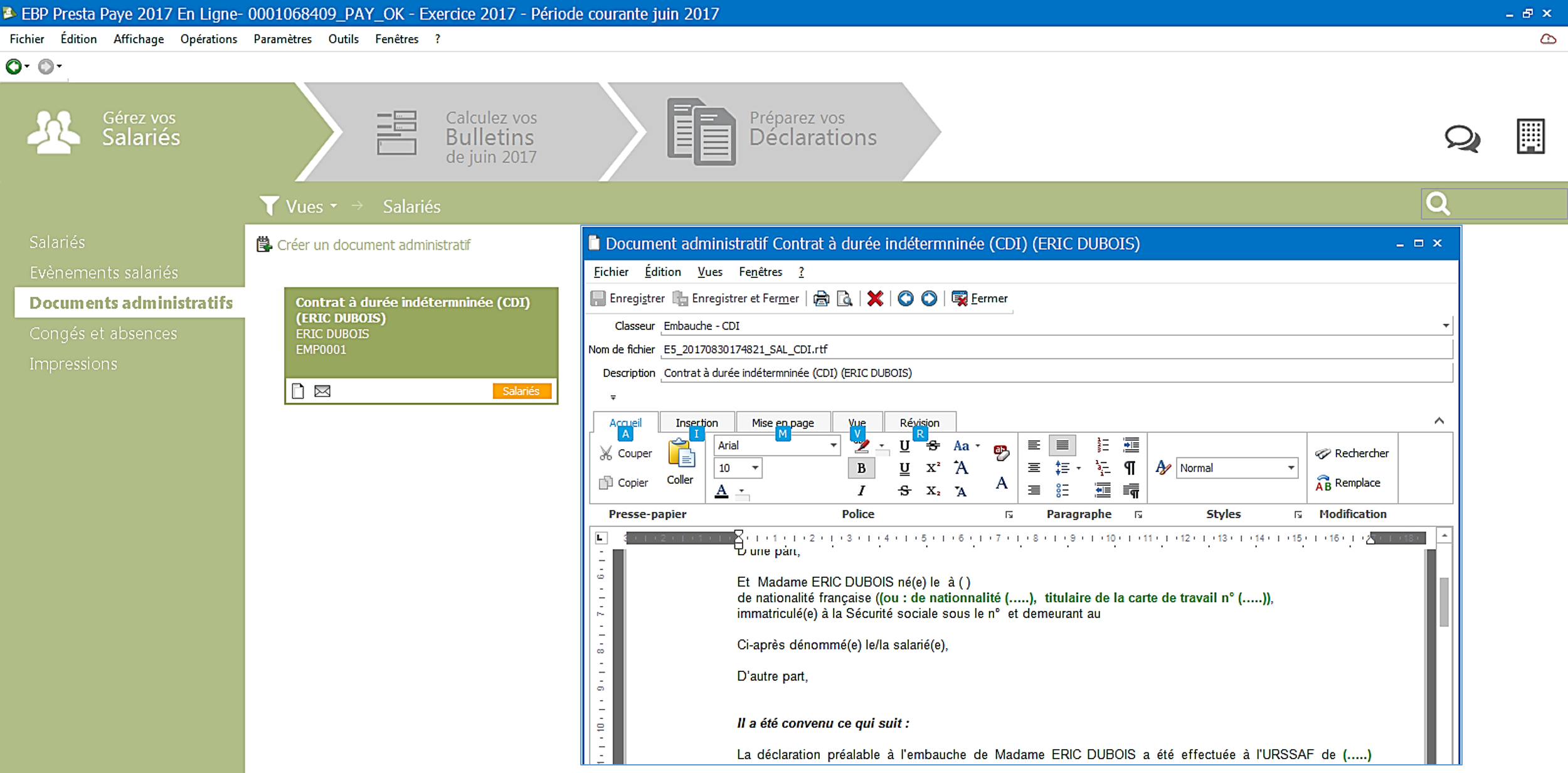1568x773 pixels.
Task: Decrease paragraph indent
Action: 1103,491
